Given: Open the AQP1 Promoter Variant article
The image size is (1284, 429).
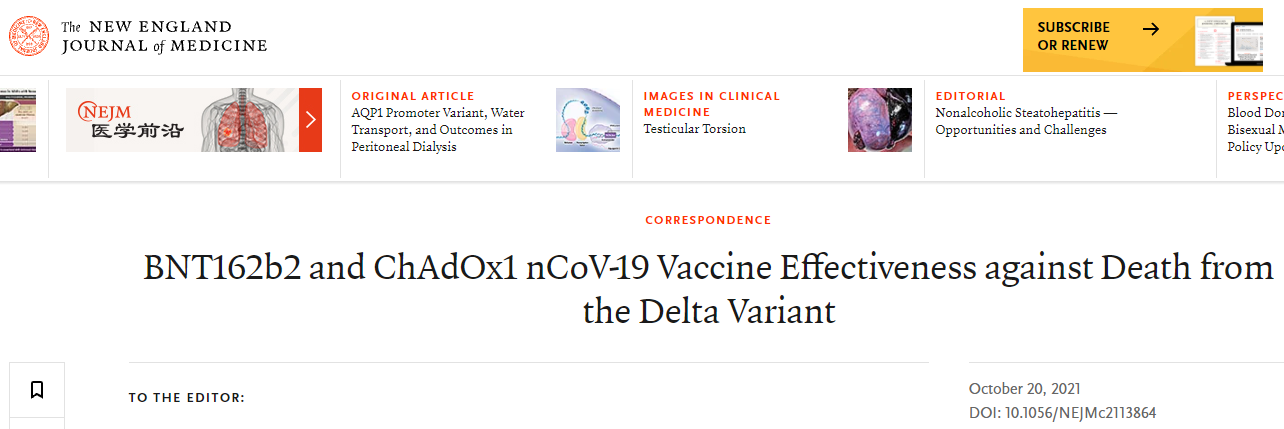Looking at the screenshot, I should [438, 130].
